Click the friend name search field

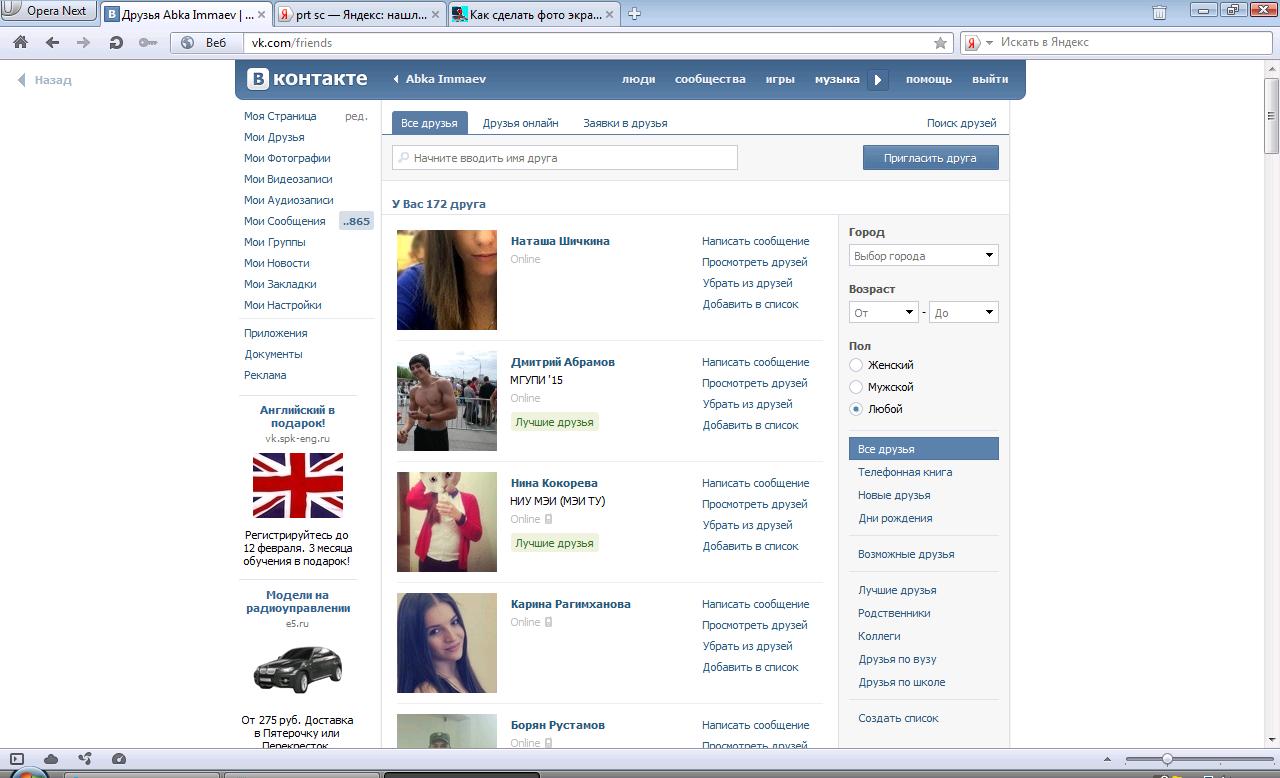pyautogui.click(x=565, y=158)
